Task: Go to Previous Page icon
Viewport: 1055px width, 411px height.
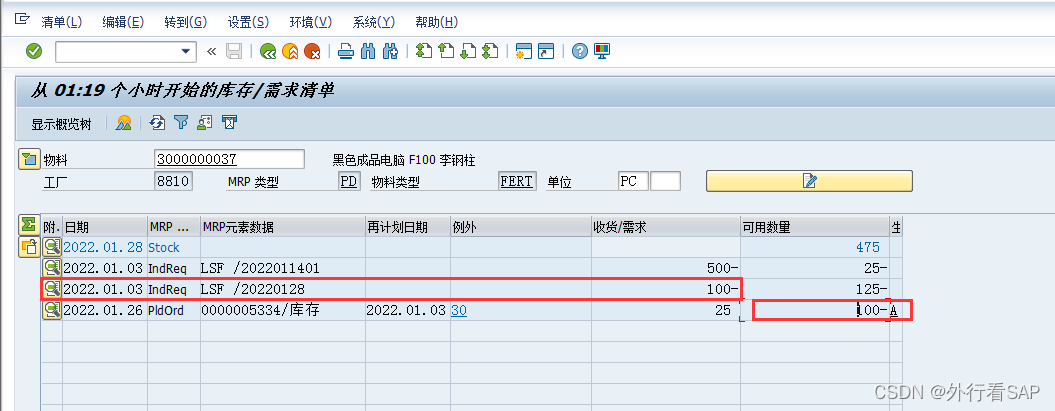Action: point(445,51)
